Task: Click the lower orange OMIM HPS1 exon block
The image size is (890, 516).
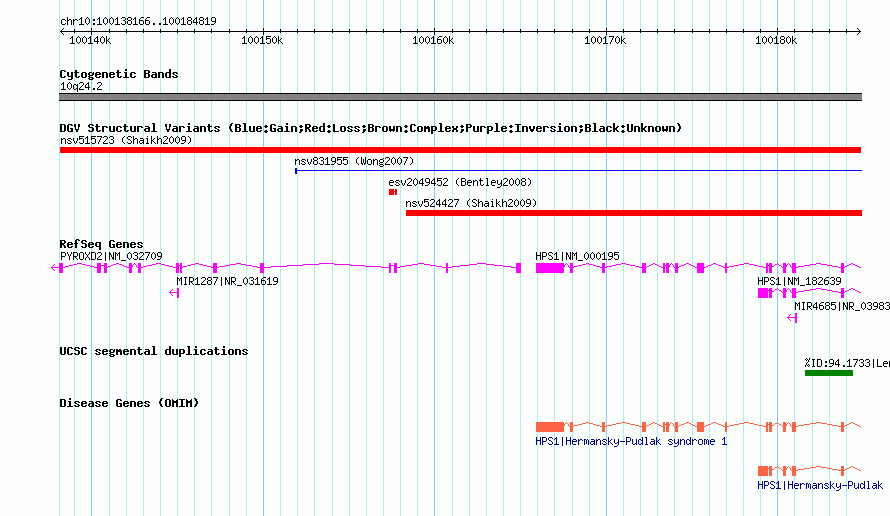Action: coord(763,471)
